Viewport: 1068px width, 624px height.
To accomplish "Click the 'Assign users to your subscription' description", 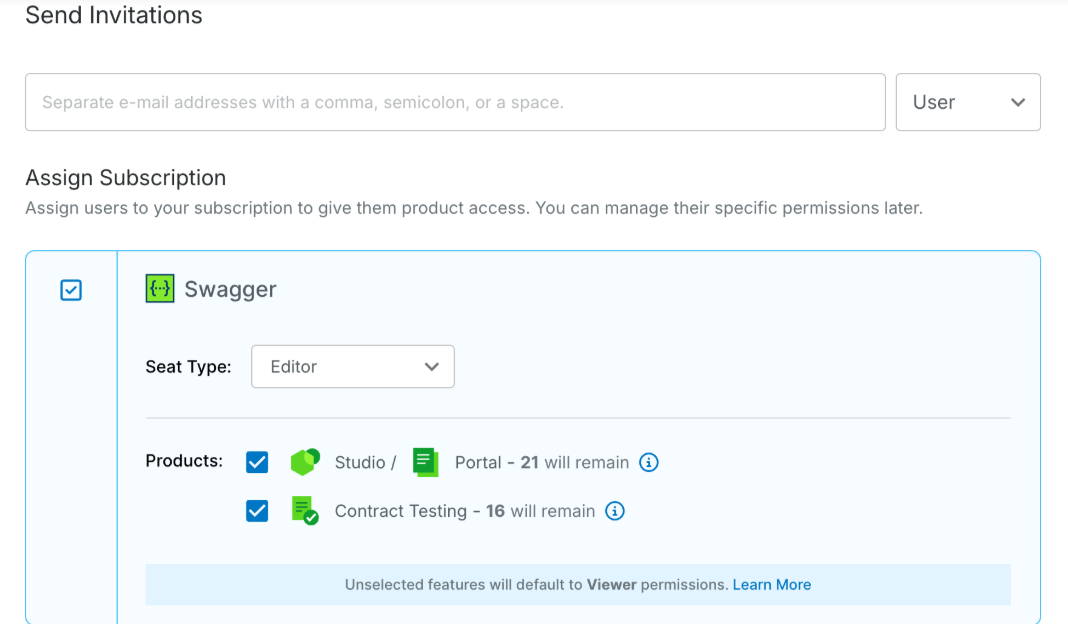I will click(x=474, y=208).
